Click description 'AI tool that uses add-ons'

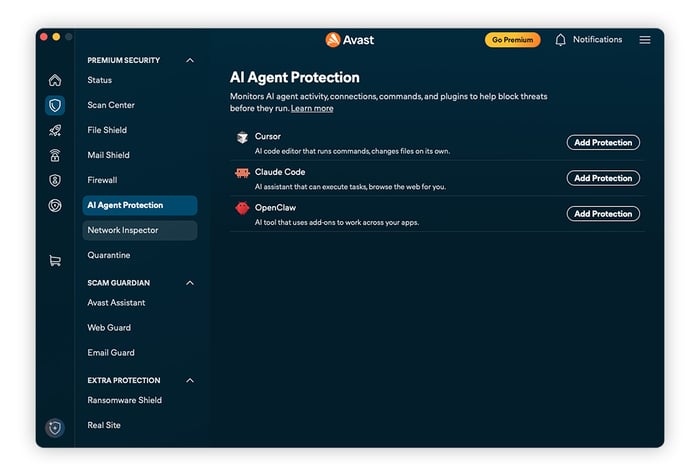337,222
